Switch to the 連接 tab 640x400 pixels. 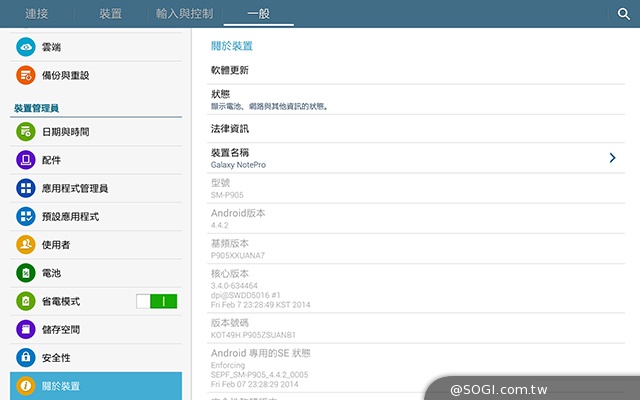point(38,14)
